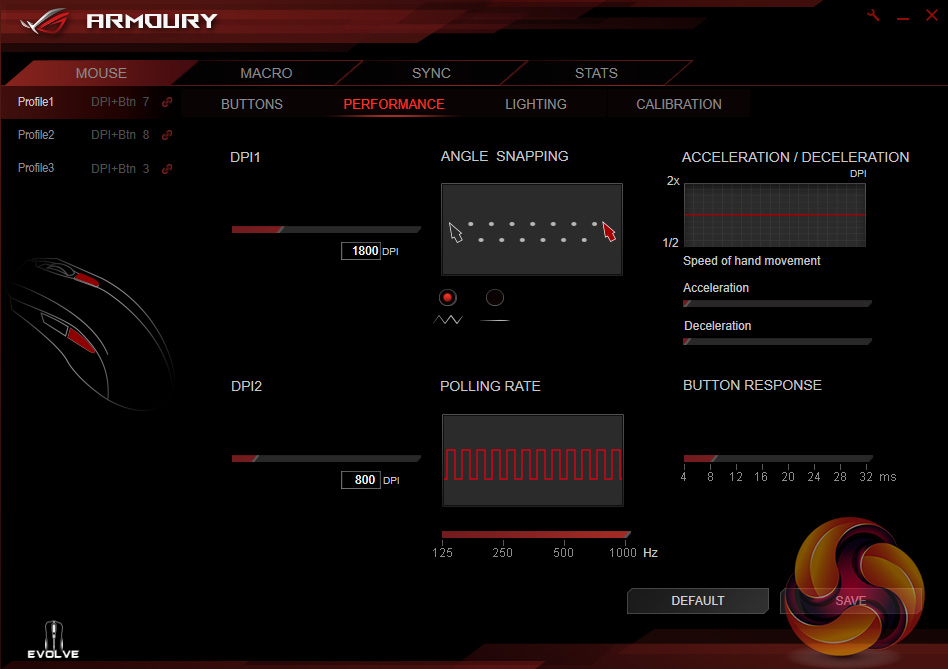
Task: Adjust the Deceleration slider
Action: (x=777, y=341)
